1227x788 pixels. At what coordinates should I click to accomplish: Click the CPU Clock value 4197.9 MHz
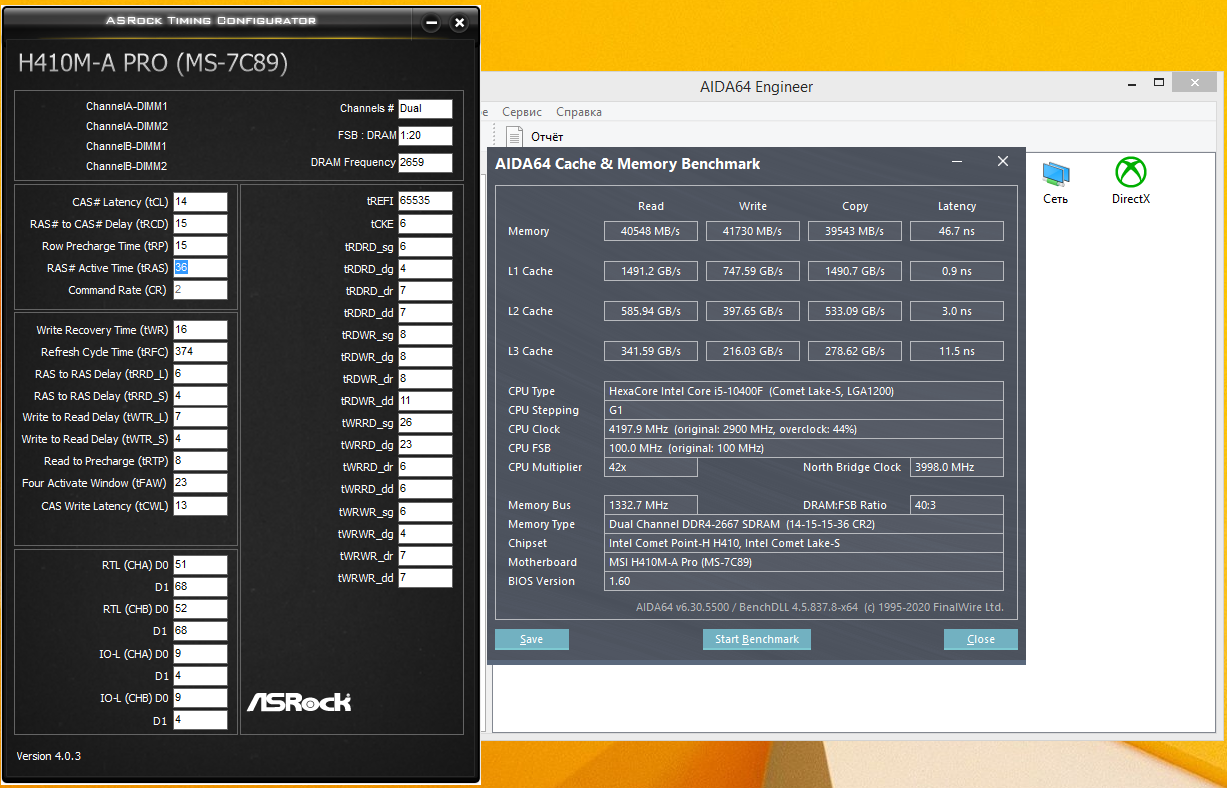pyautogui.click(x=804, y=429)
